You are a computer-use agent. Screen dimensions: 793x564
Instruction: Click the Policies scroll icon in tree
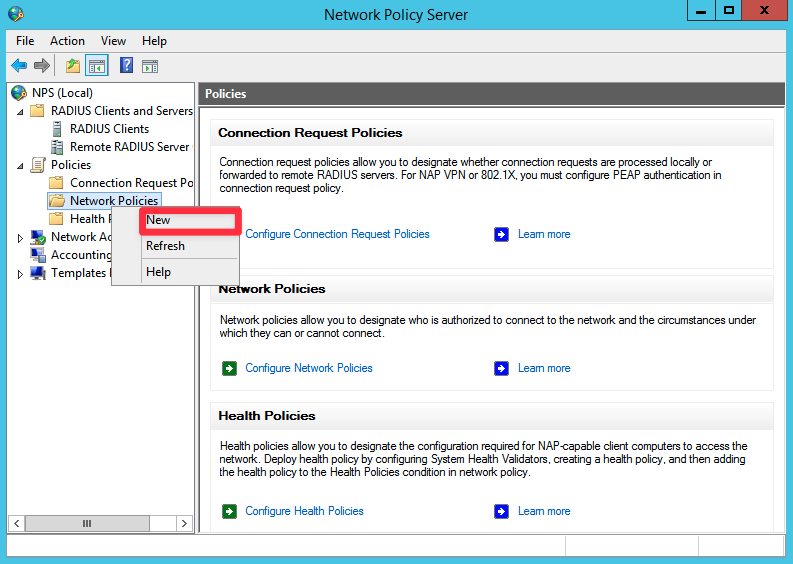tap(38, 165)
